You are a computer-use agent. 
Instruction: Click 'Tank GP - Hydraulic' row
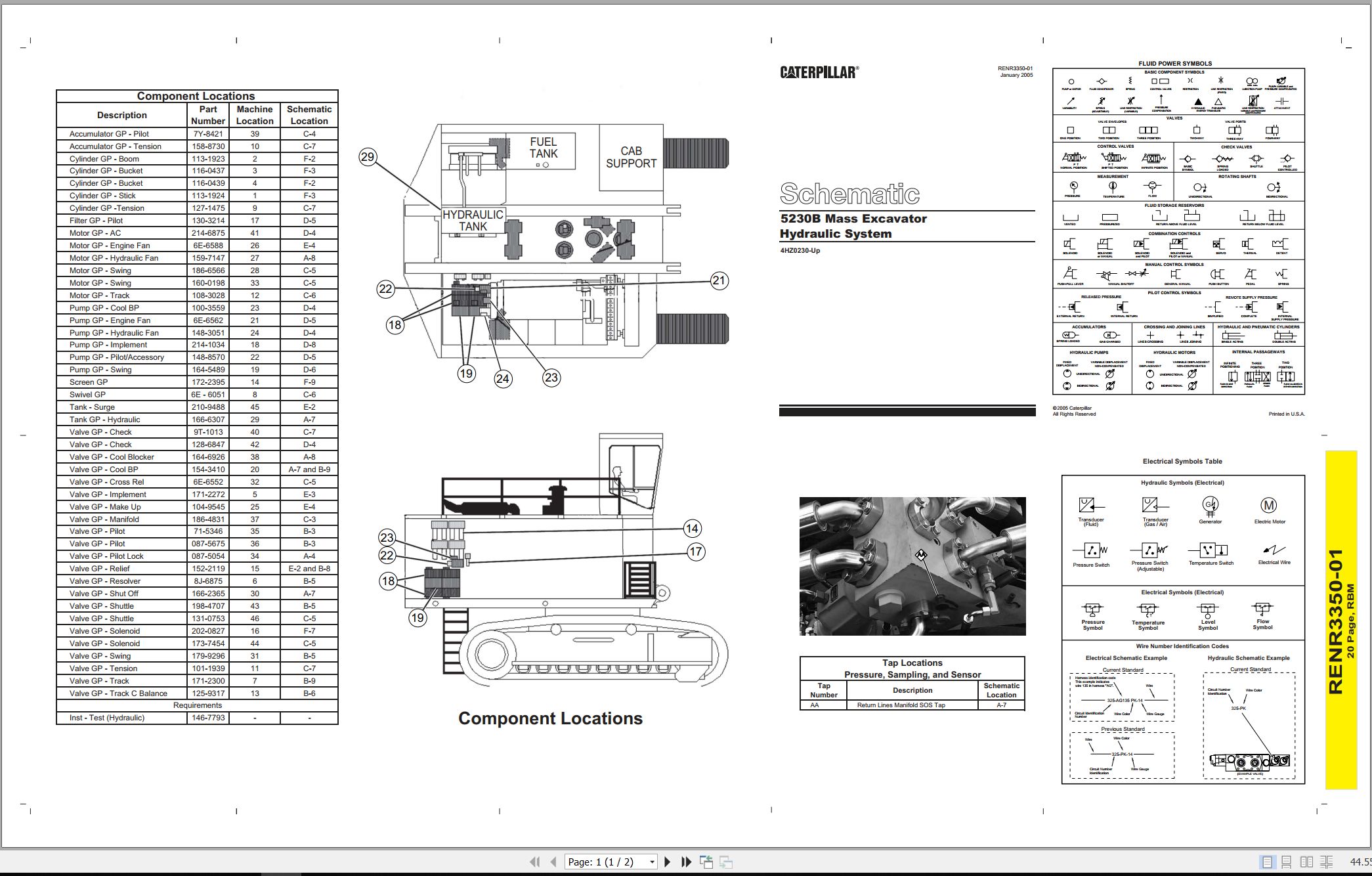point(197,419)
